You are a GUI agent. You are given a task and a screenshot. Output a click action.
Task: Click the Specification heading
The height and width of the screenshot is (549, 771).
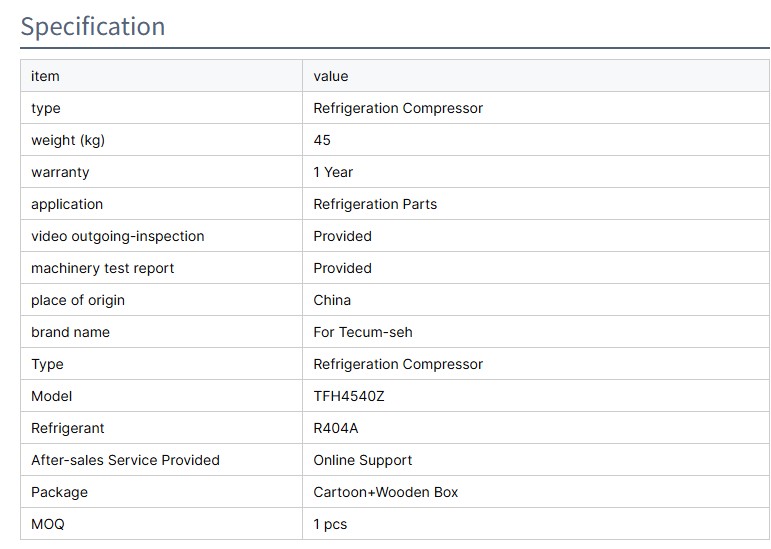pos(93,27)
